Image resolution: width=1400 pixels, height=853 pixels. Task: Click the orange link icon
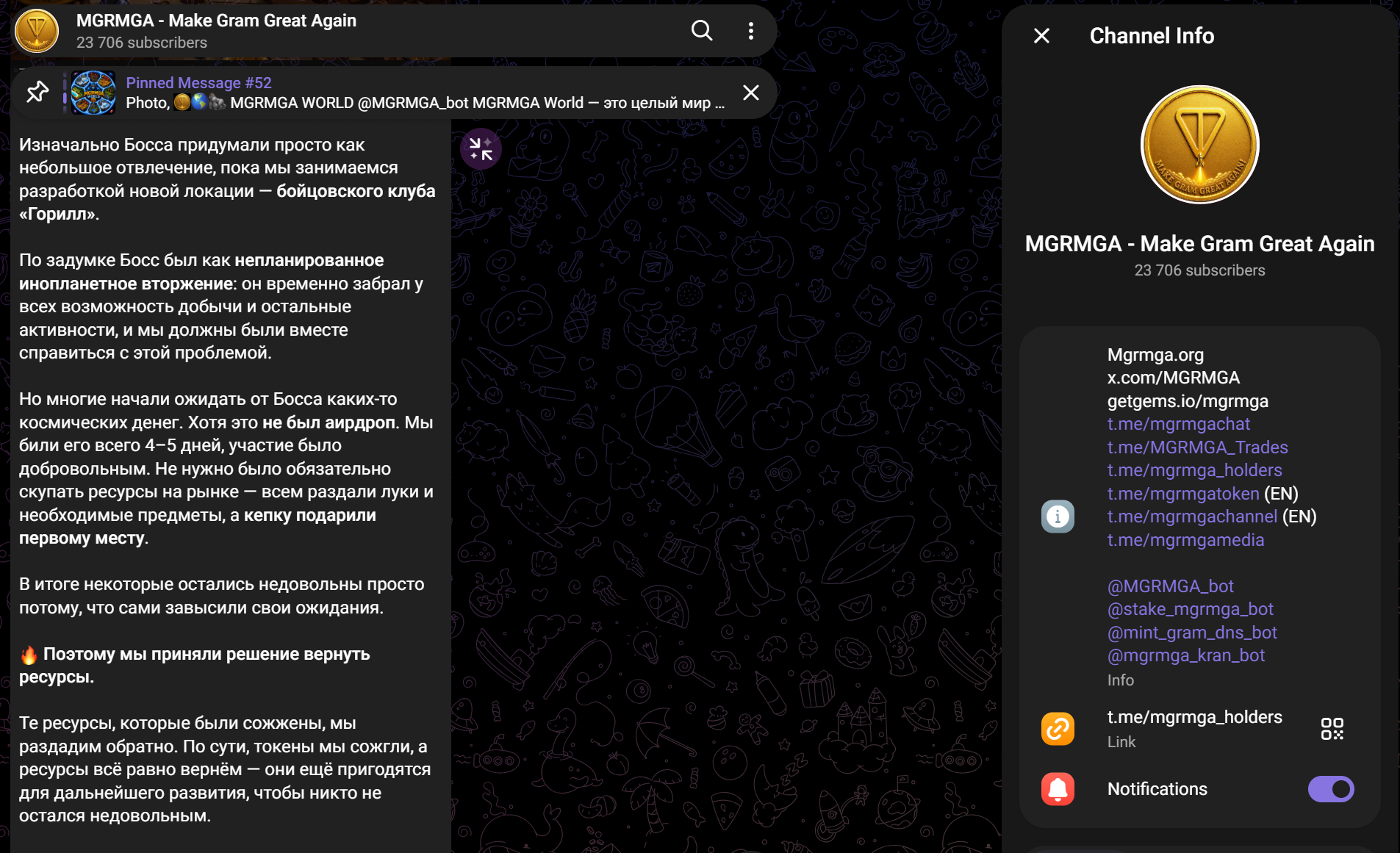[x=1058, y=729]
